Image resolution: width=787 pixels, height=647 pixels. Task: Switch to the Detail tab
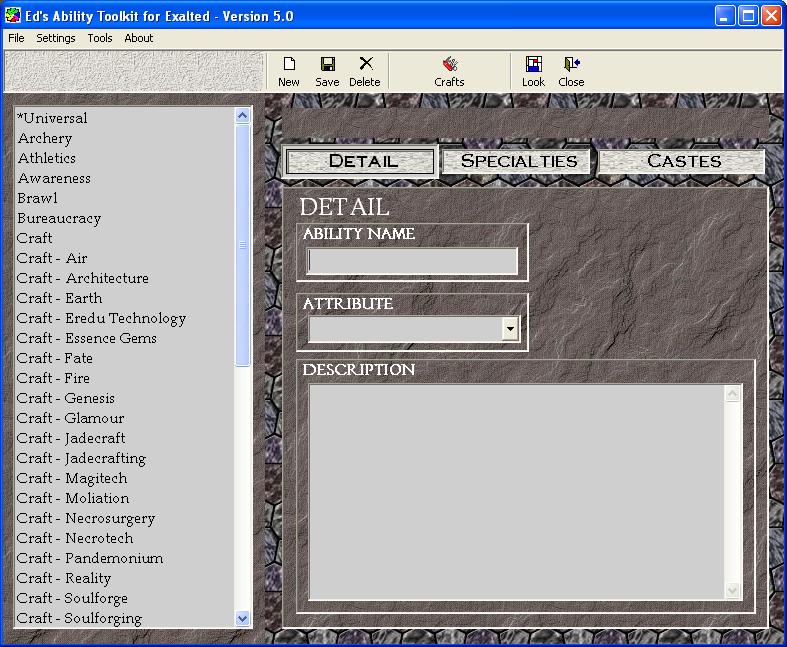360,161
